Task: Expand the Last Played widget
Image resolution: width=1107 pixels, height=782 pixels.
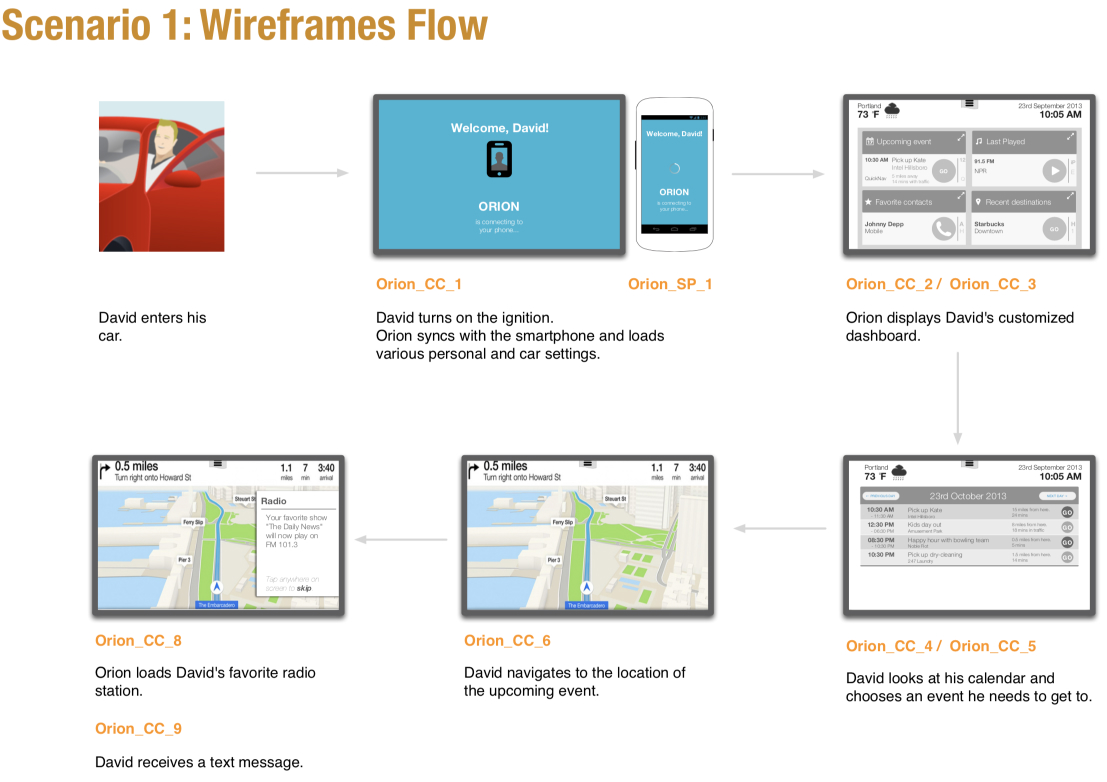Action: coord(1069,136)
